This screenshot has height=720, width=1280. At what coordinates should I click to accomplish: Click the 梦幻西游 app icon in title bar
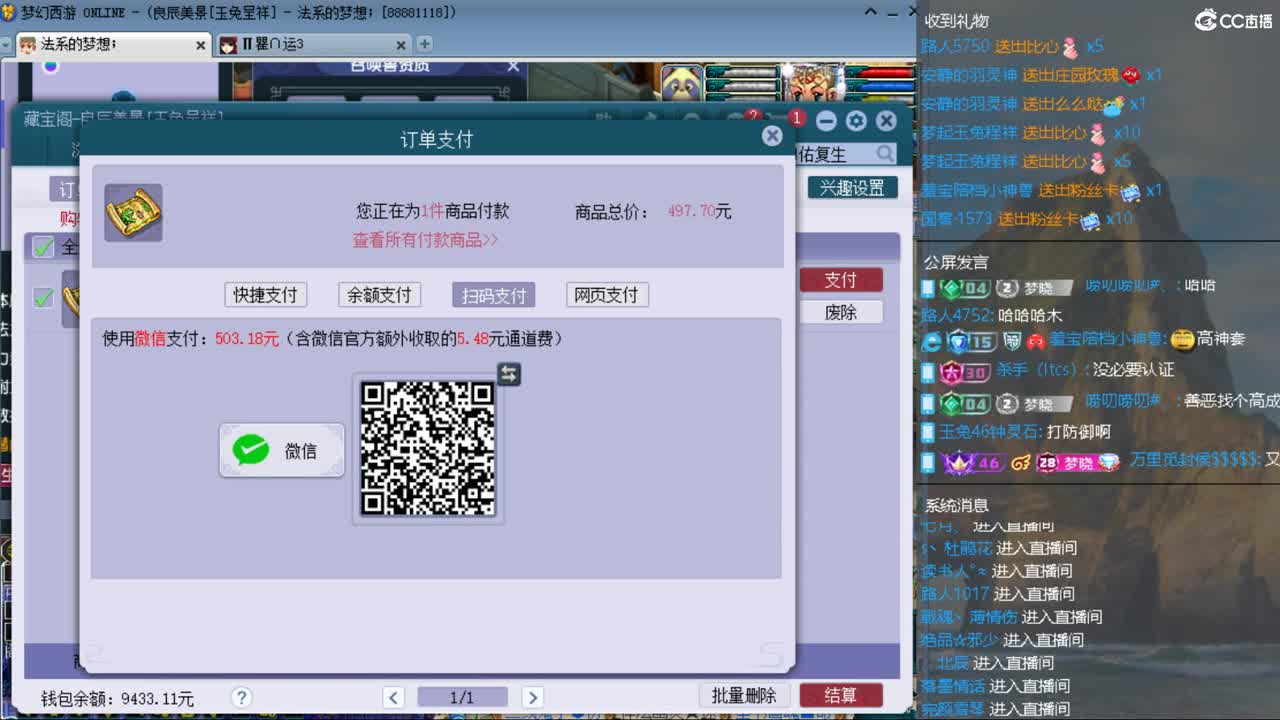(x=9, y=12)
